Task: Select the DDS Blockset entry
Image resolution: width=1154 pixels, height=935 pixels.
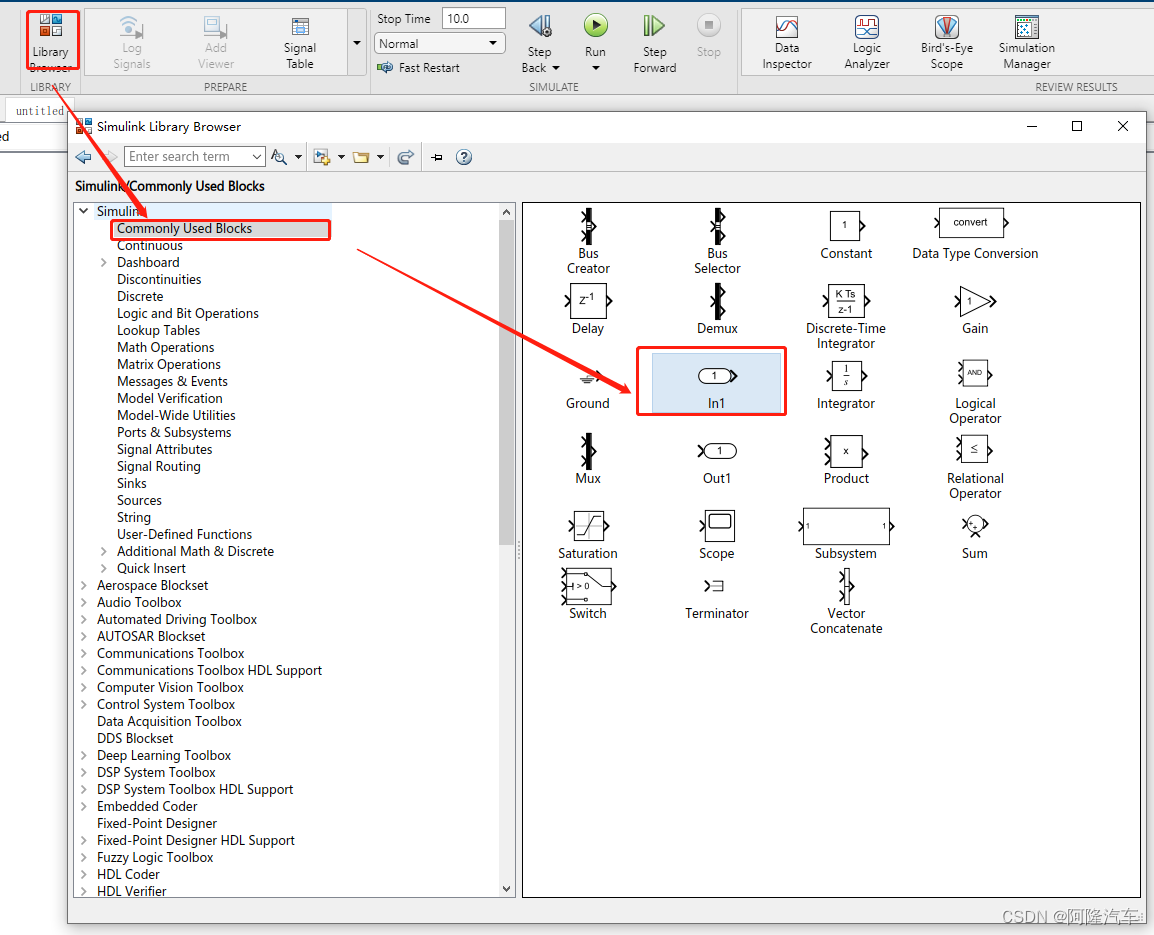Action: pyautogui.click(x=135, y=738)
